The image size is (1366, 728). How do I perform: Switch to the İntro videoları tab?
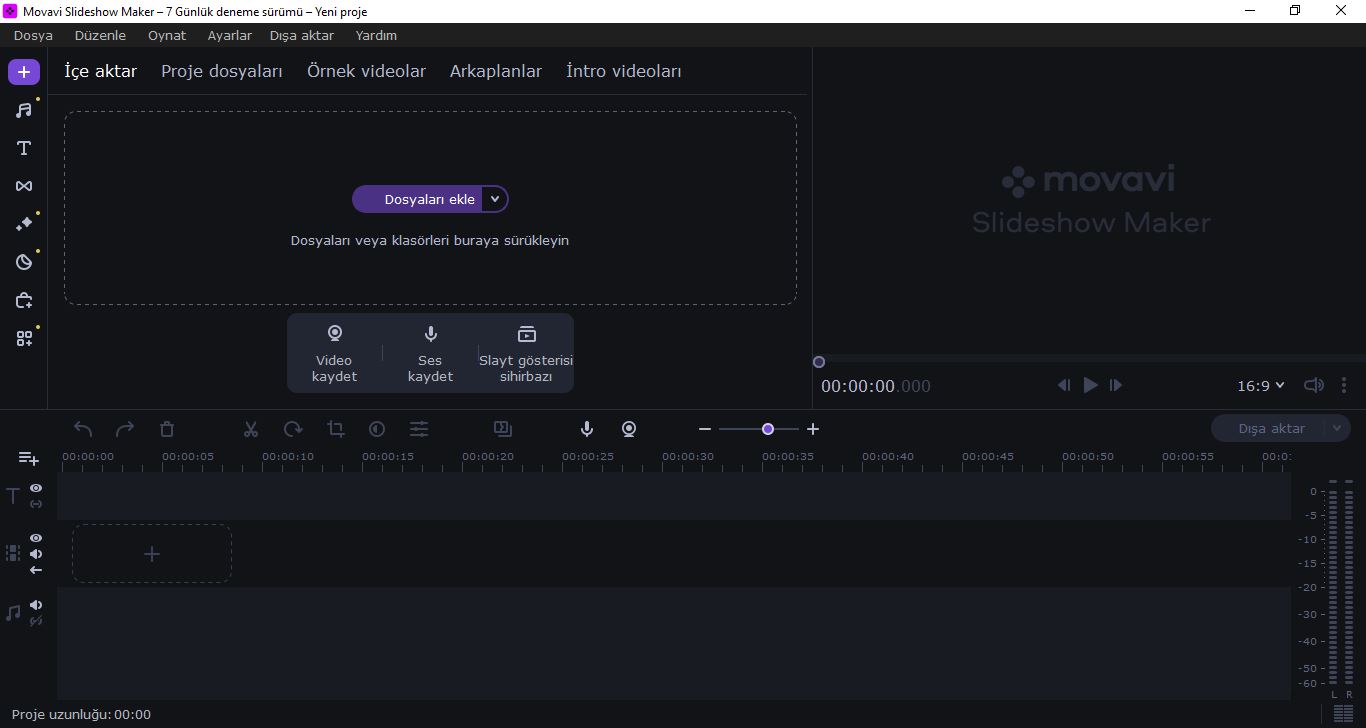click(624, 71)
